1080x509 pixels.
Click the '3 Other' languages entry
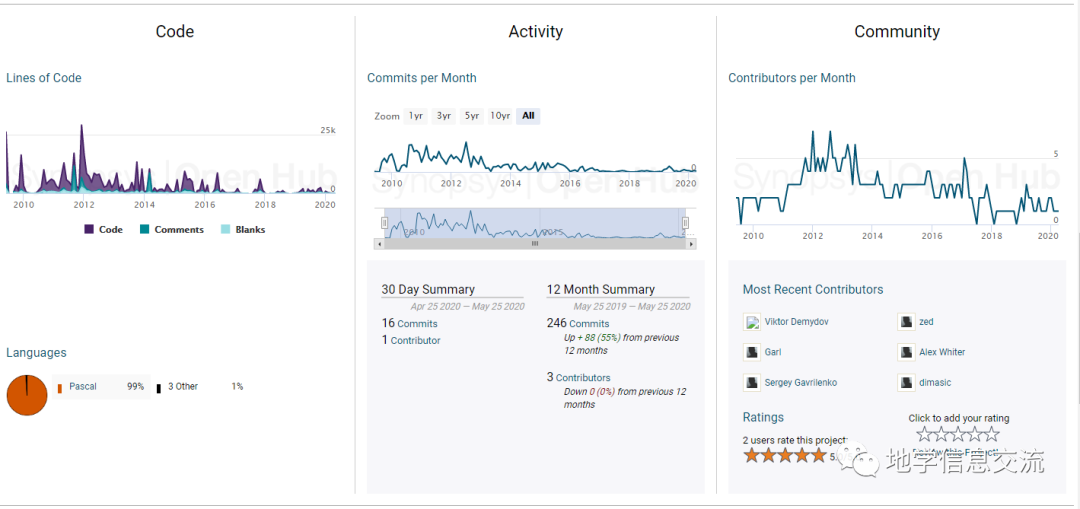point(183,386)
